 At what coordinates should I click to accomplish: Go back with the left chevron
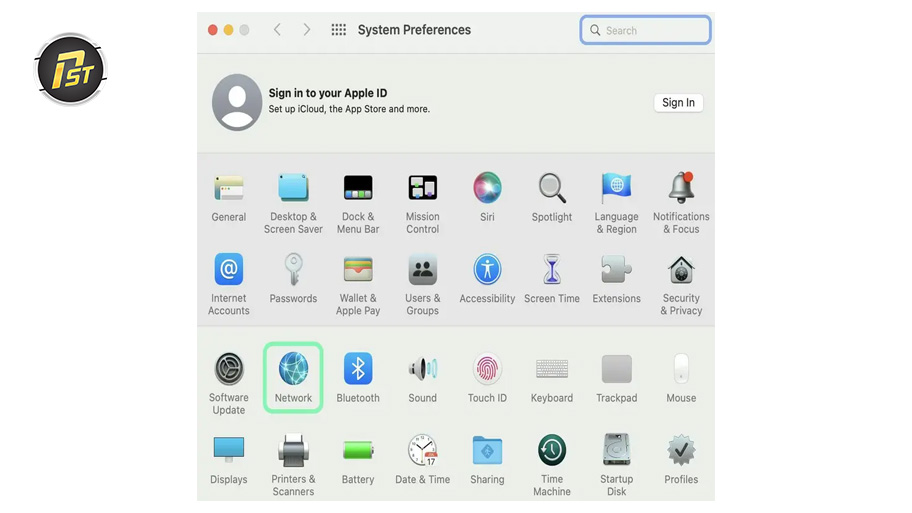click(277, 30)
